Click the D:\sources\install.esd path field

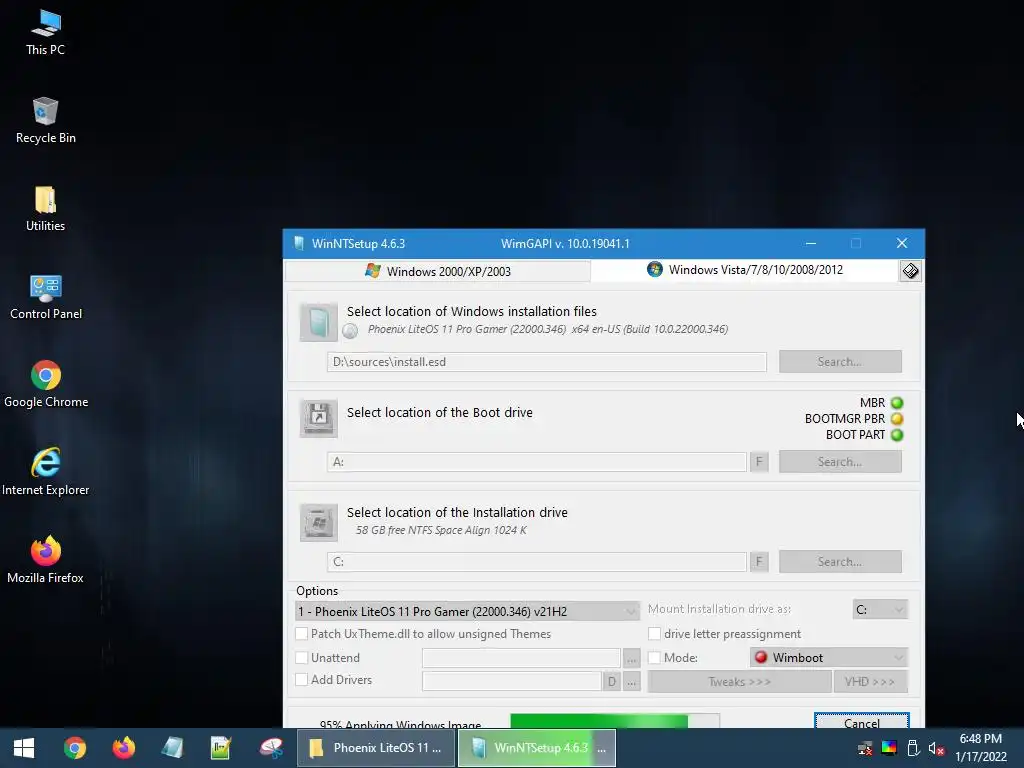pos(547,362)
